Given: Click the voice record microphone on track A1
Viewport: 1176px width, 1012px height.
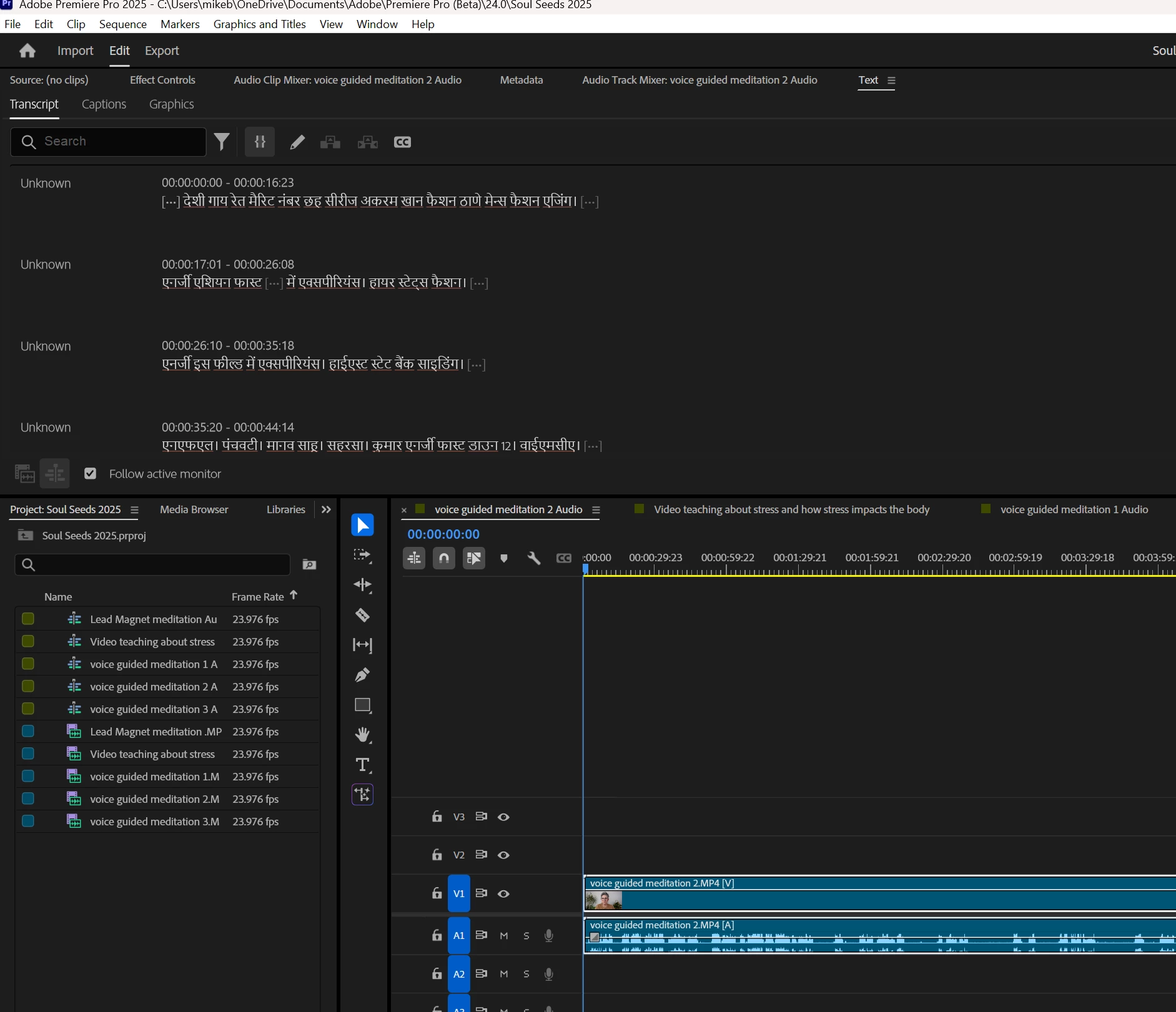Looking at the screenshot, I should tap(549, 935).
